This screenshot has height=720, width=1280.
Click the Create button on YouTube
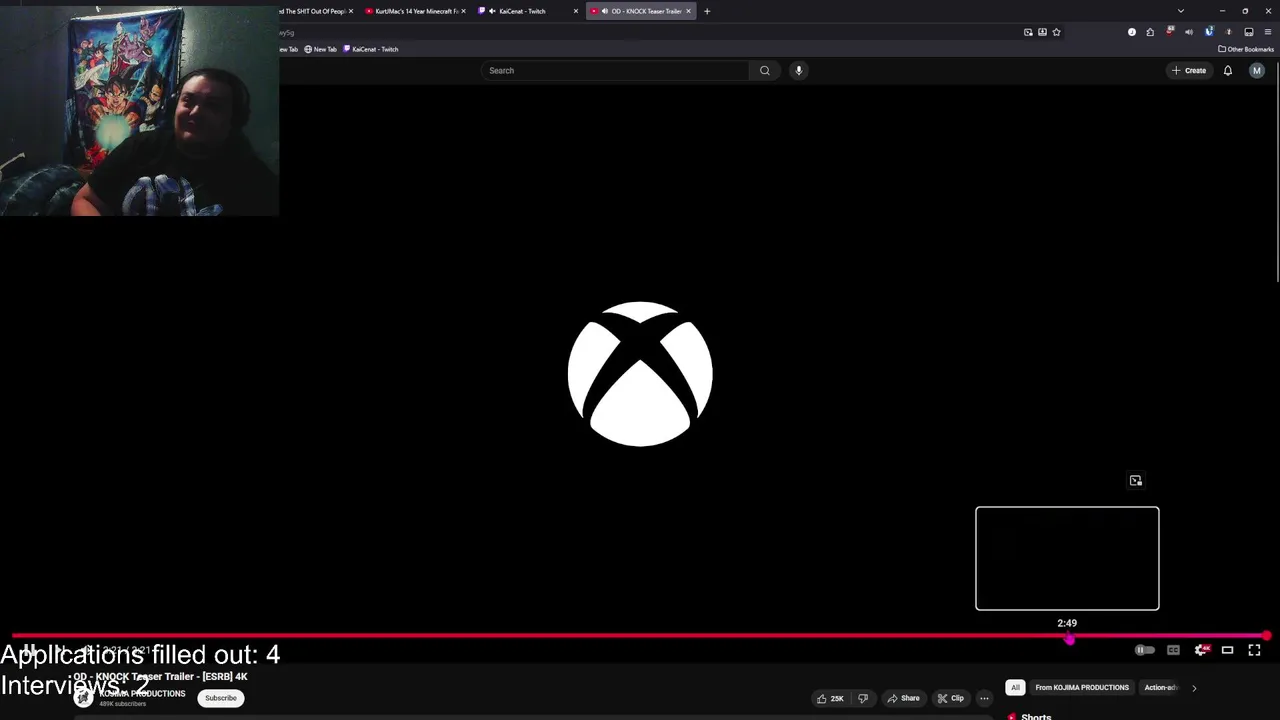click(x=1189, y=70)
